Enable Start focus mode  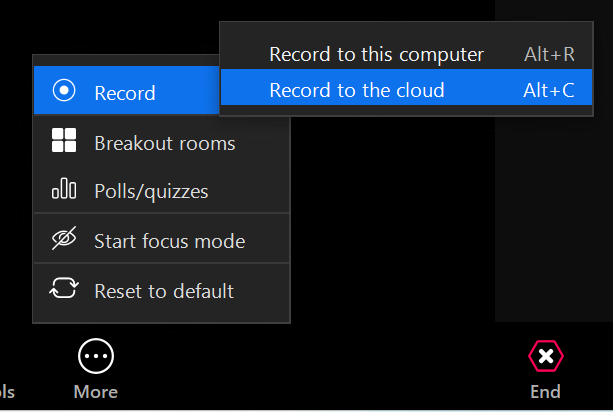[x=169, y=241]
